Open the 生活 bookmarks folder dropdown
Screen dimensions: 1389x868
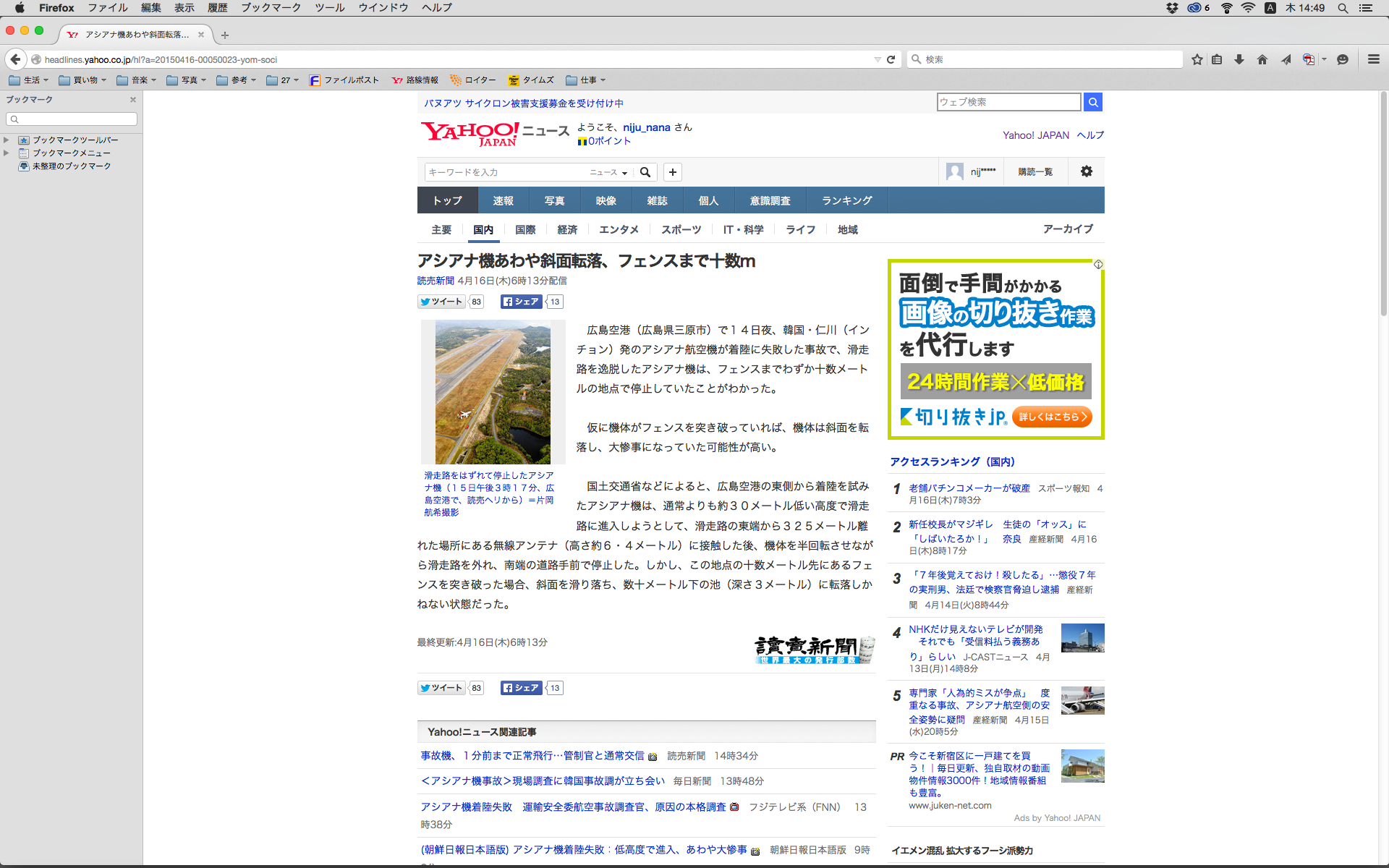click(x=29, y=80)
